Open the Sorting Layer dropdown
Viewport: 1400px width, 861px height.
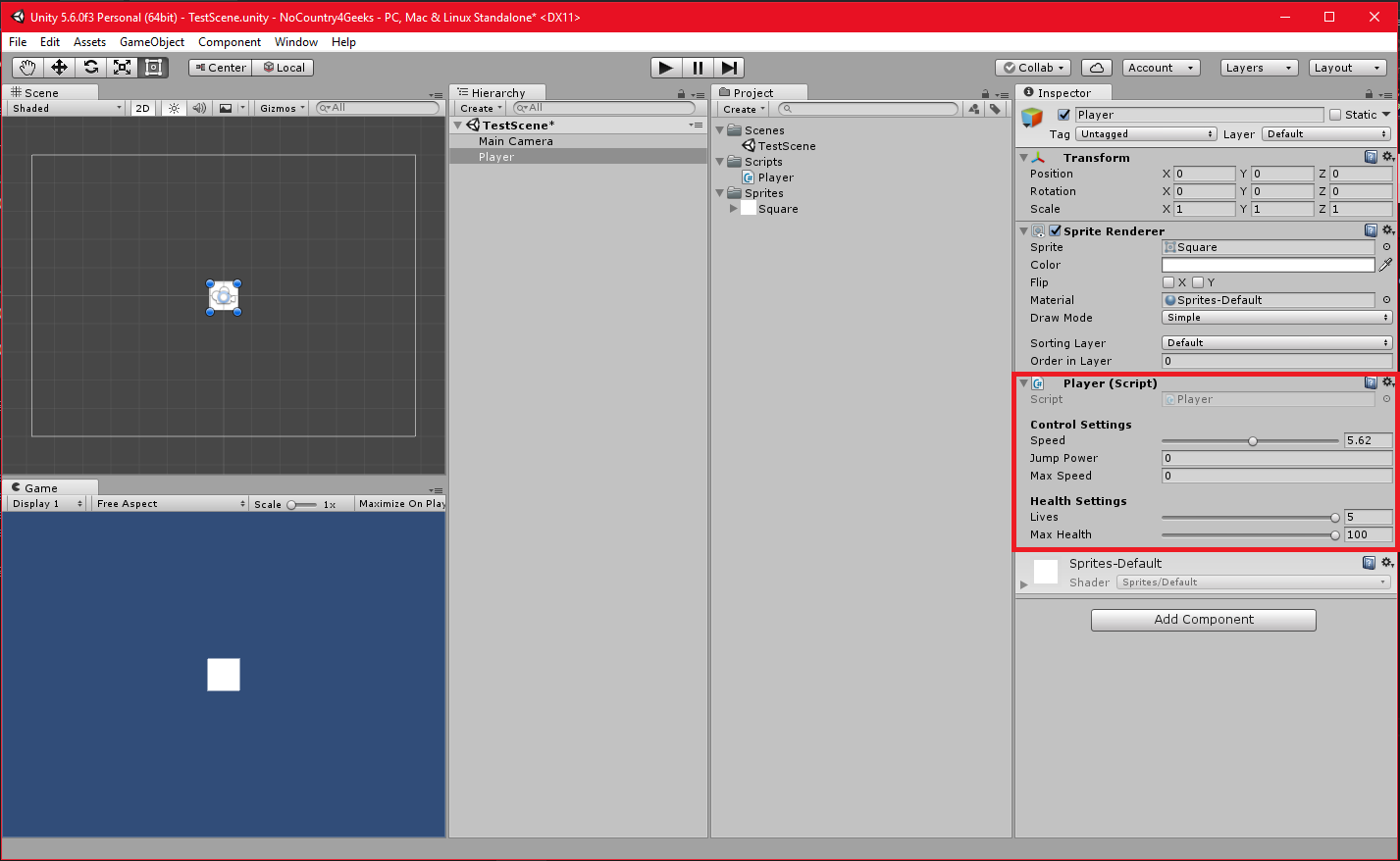tap(1276, 343)
